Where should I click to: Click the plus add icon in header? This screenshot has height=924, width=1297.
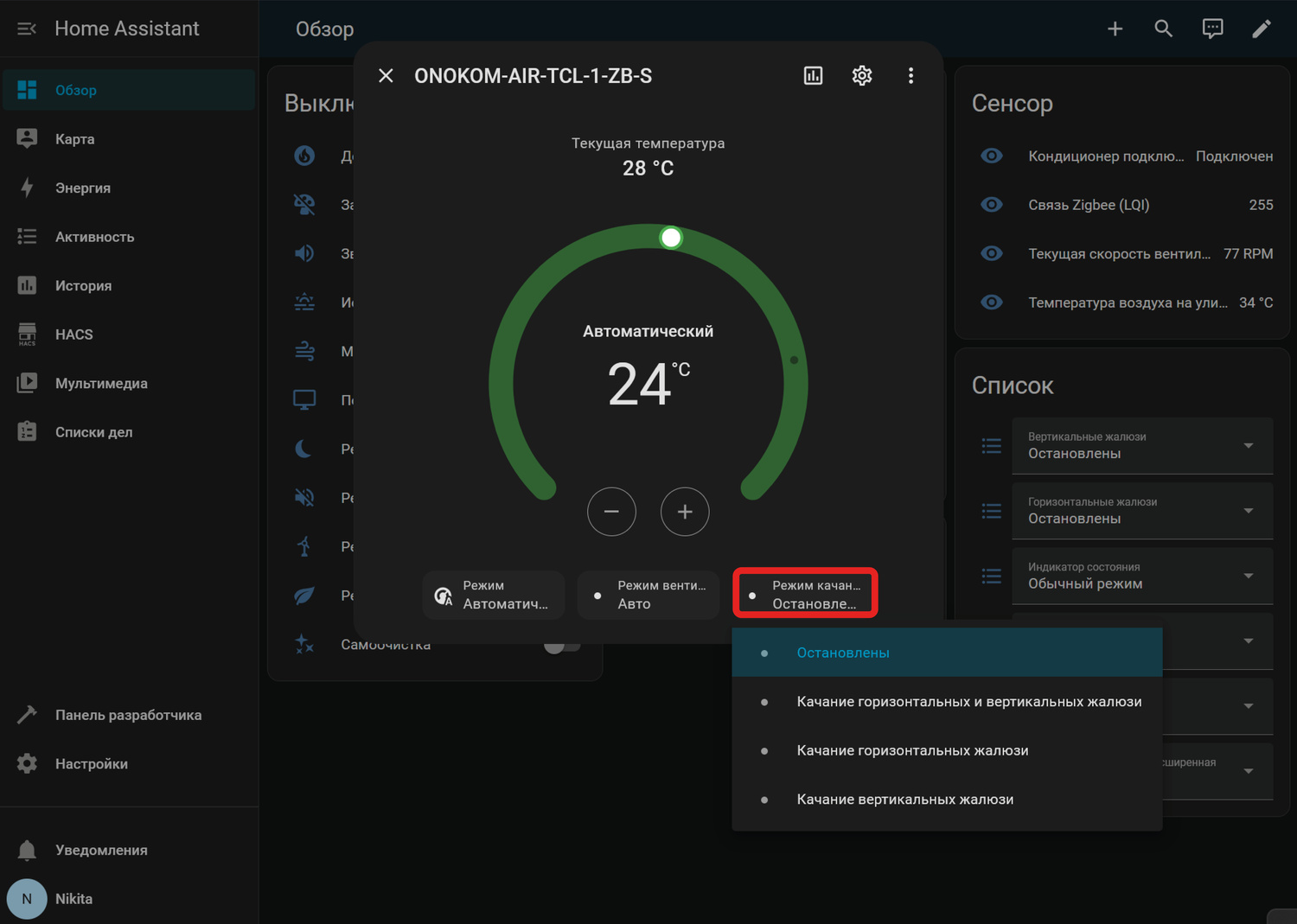pos(1115,29)
